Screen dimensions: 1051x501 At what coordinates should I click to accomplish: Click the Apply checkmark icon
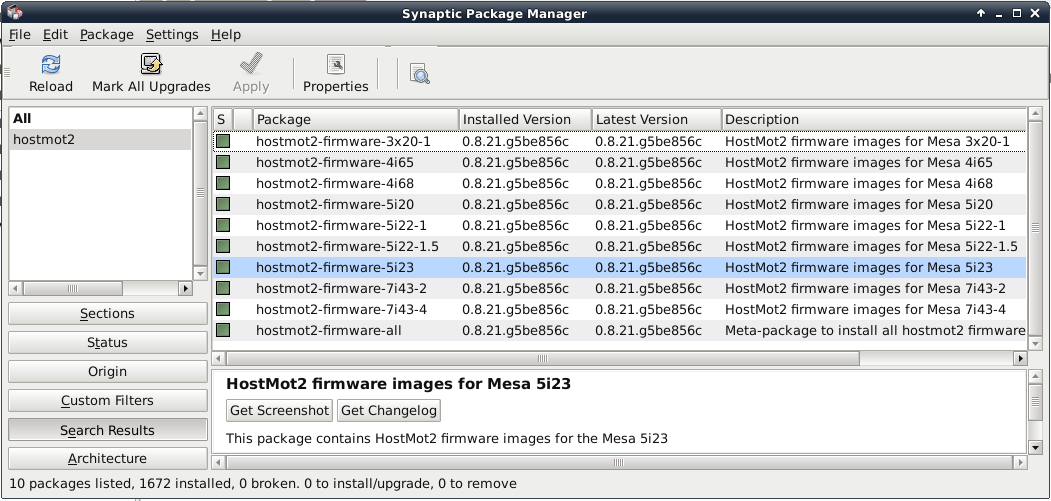[x=251, y=64]
